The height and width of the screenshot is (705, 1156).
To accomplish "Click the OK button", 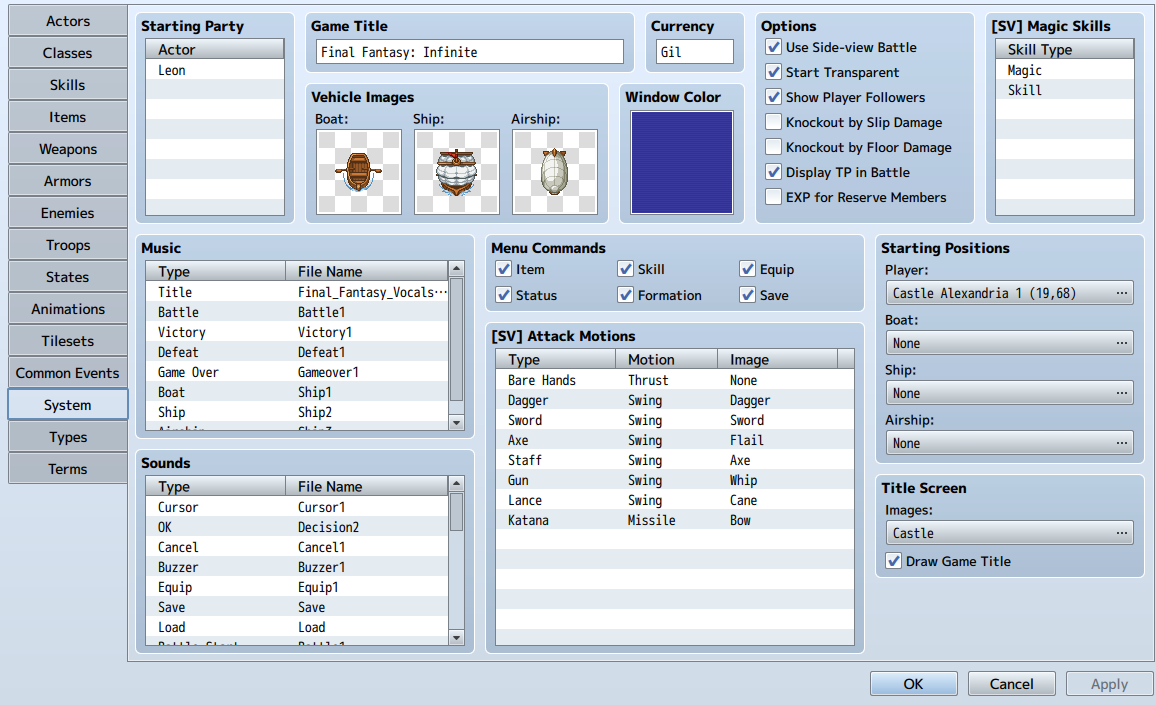I will pos(913,684).
